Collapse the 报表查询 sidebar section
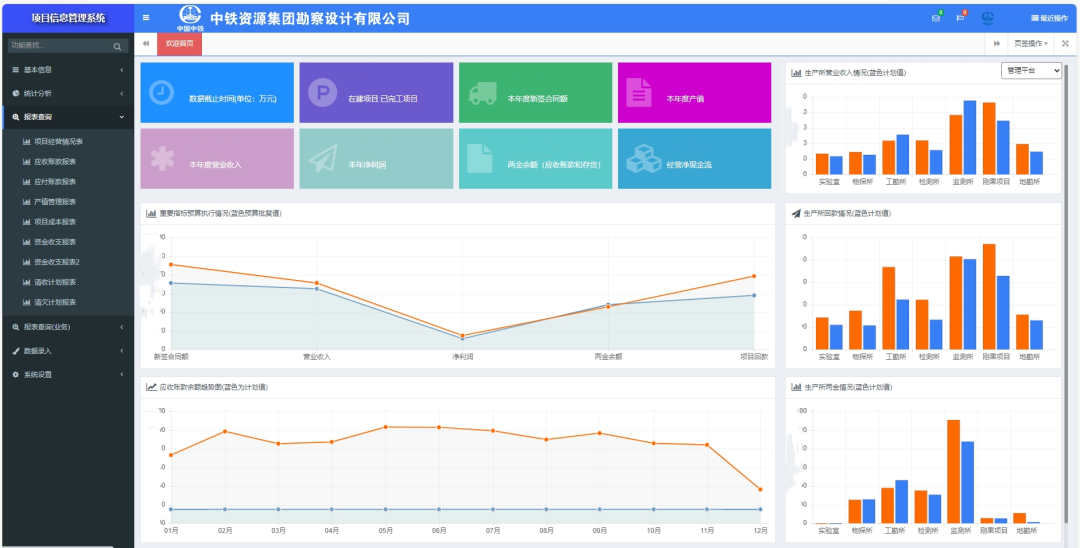Screen dimensions: 1080x548 (x=66, y=117)
